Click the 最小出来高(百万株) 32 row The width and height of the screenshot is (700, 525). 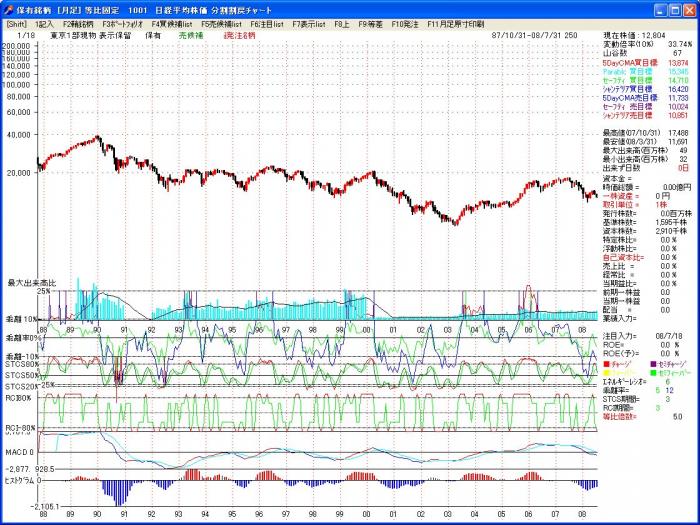(646, 159)
